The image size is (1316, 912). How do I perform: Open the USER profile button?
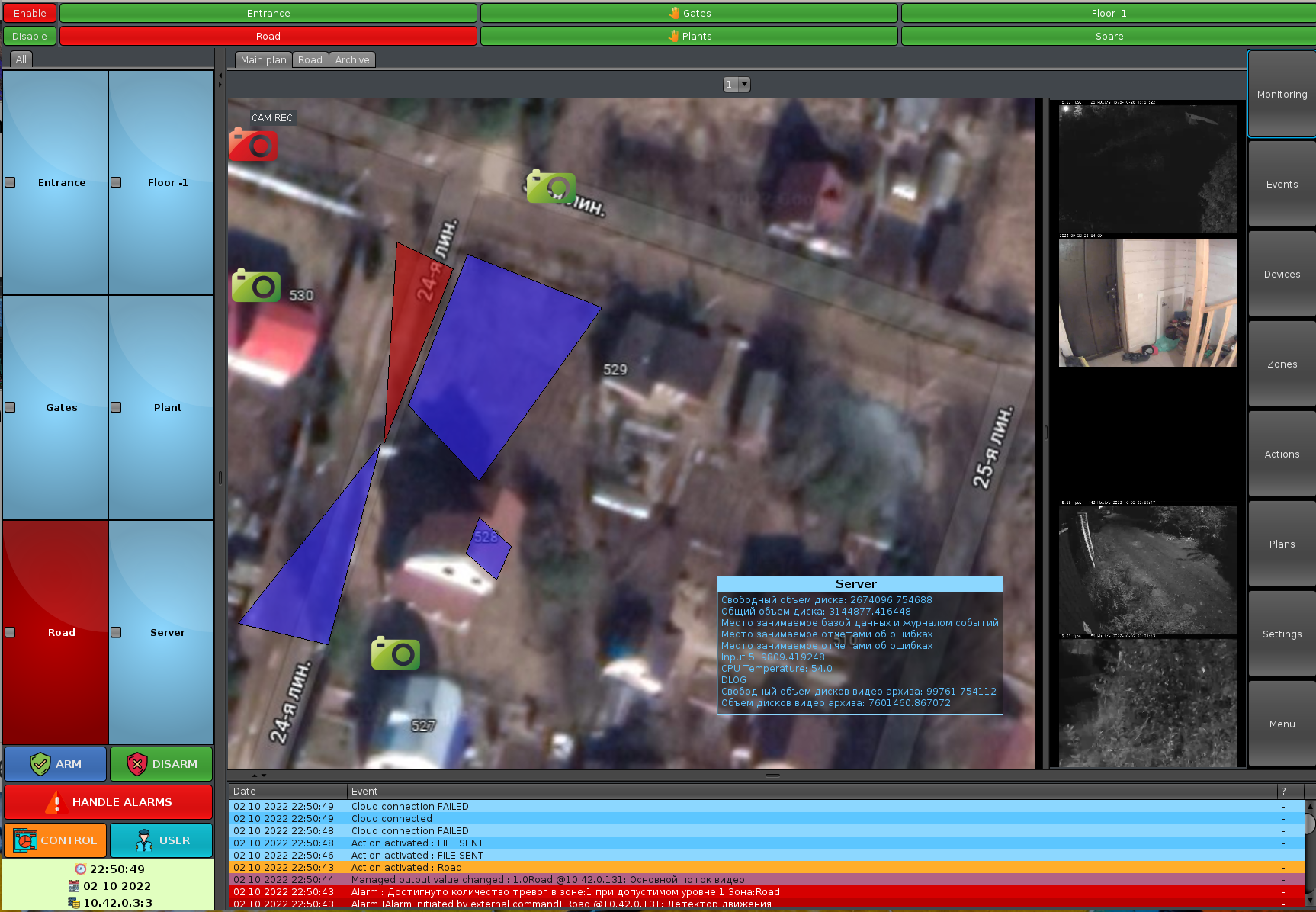pyautogui.click(x=161, y=840)
